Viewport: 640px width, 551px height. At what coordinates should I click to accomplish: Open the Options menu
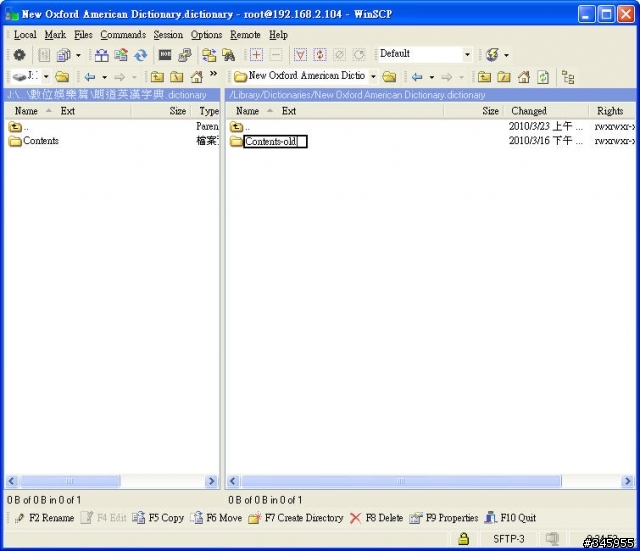click(207, 35)
